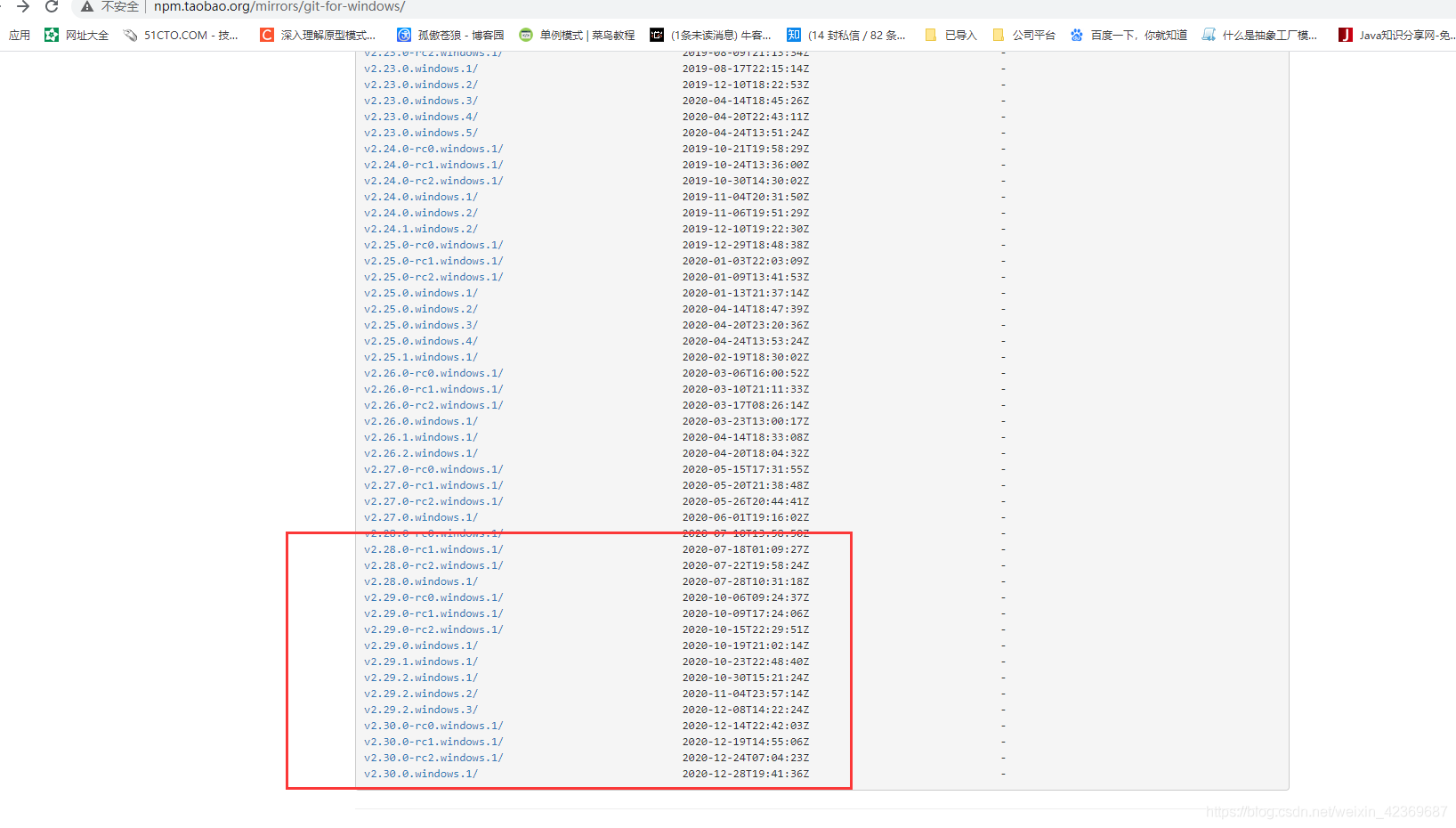
Task: Open v2.23.0.windows.5/ directory link
Action: point(421,133)
